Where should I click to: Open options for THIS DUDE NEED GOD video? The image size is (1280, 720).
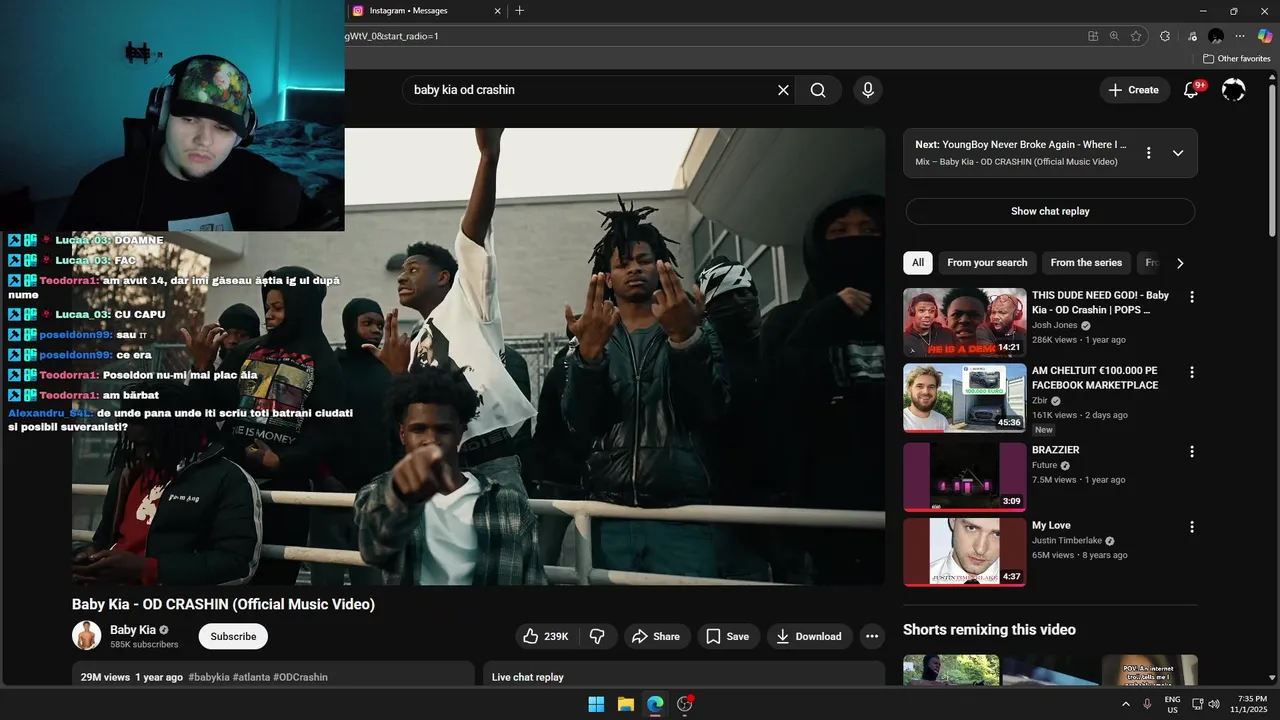[1191, 297]
